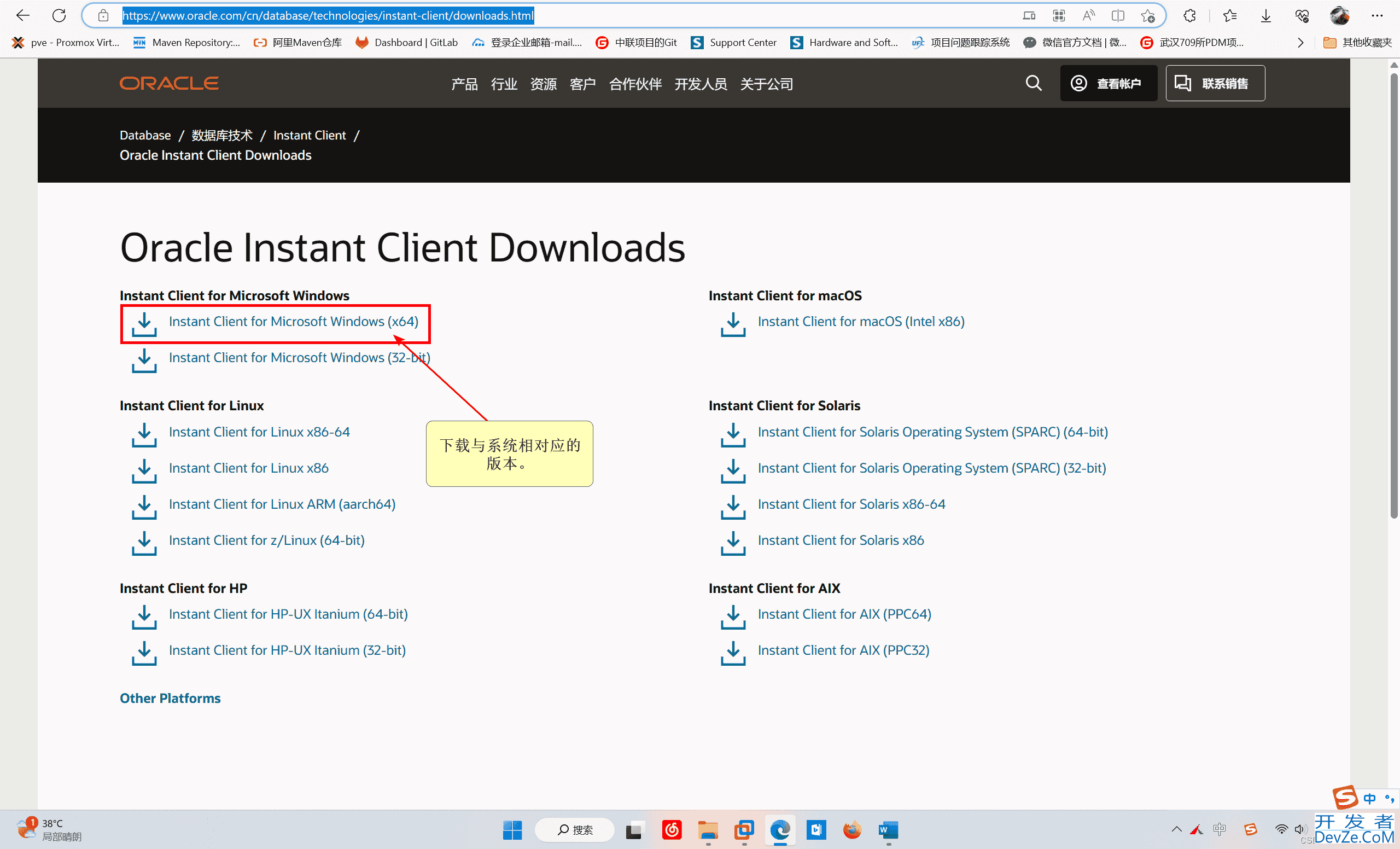
Task: Click the browser refresh icon
Action: pos(59,15)
